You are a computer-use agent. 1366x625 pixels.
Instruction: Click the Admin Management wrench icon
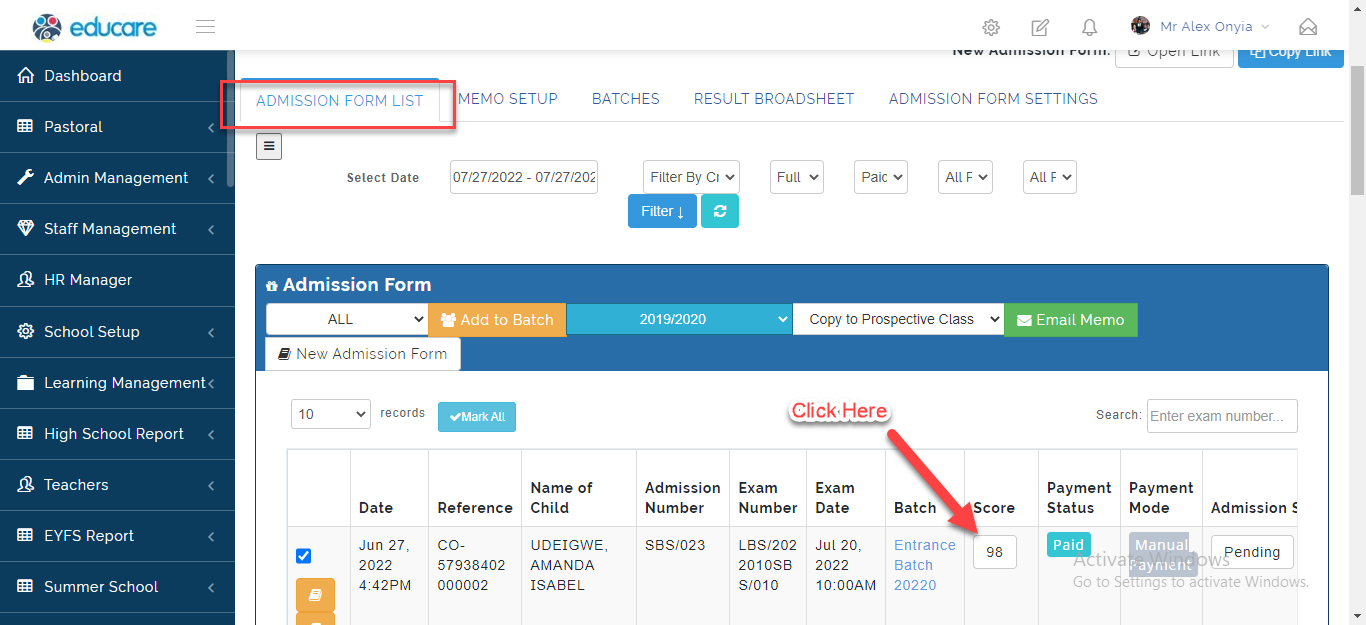[26, 178]
